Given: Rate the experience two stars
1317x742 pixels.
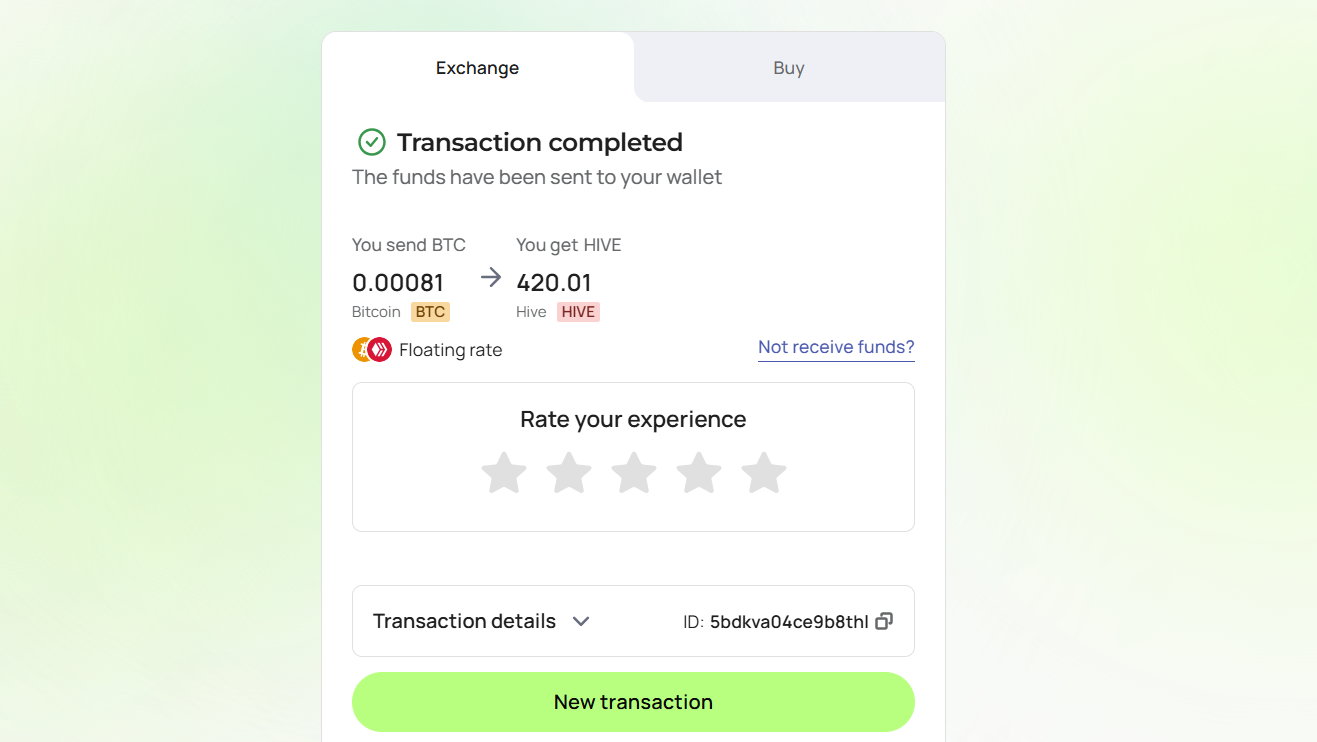Looking at the screenshot, I should point(569,473).
